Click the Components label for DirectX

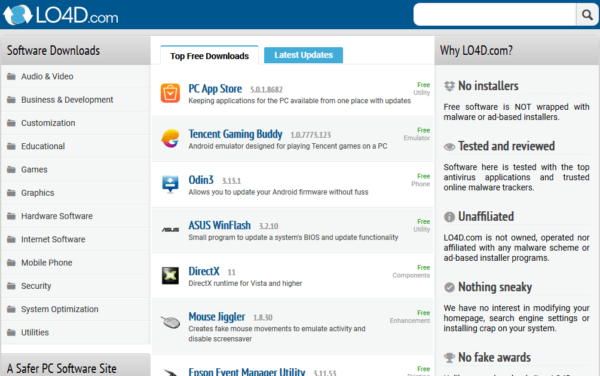pyautogui.click(x=411, y=275)
